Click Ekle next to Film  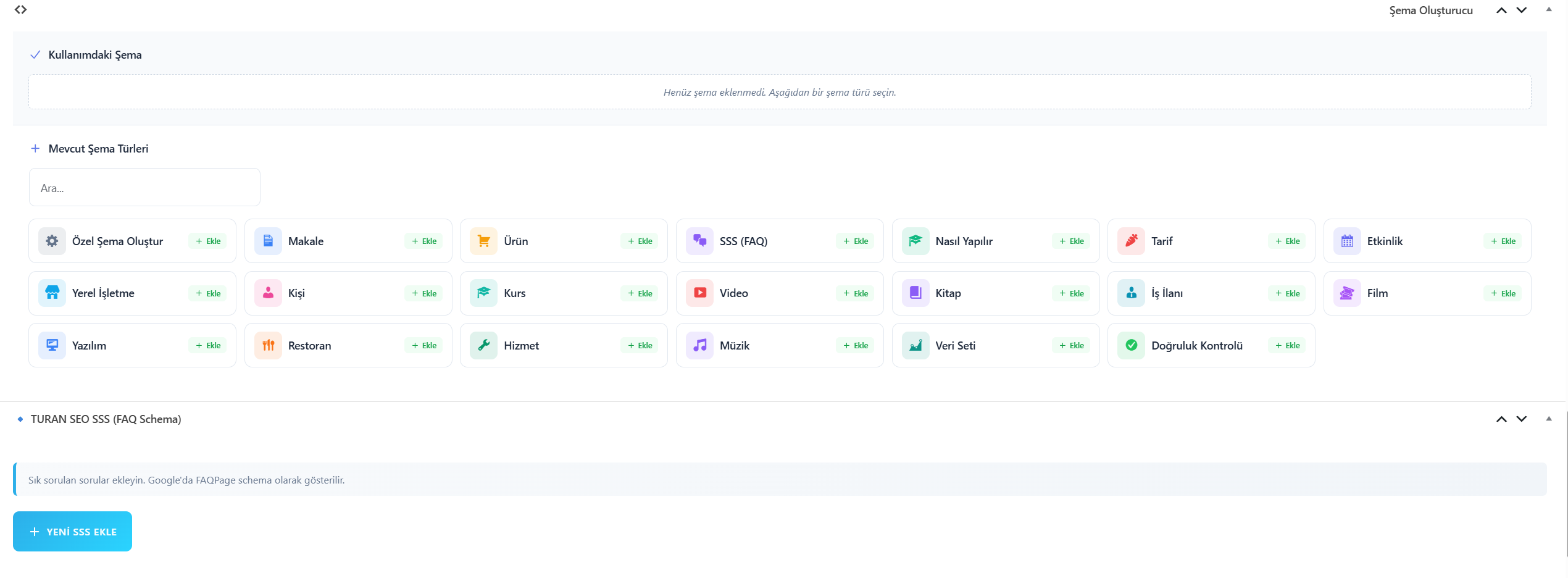coord(1503,293)
